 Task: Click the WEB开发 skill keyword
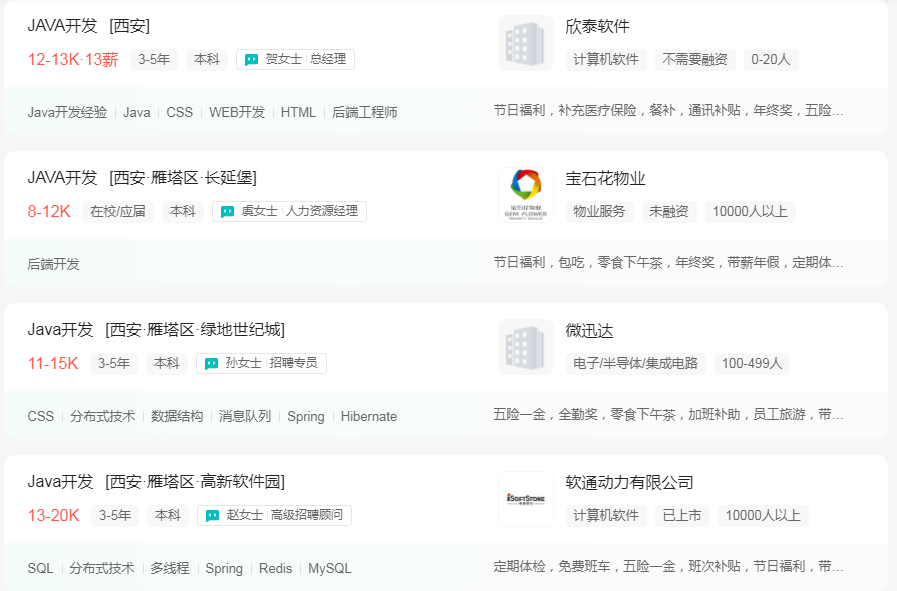click(x=237, y=113)
